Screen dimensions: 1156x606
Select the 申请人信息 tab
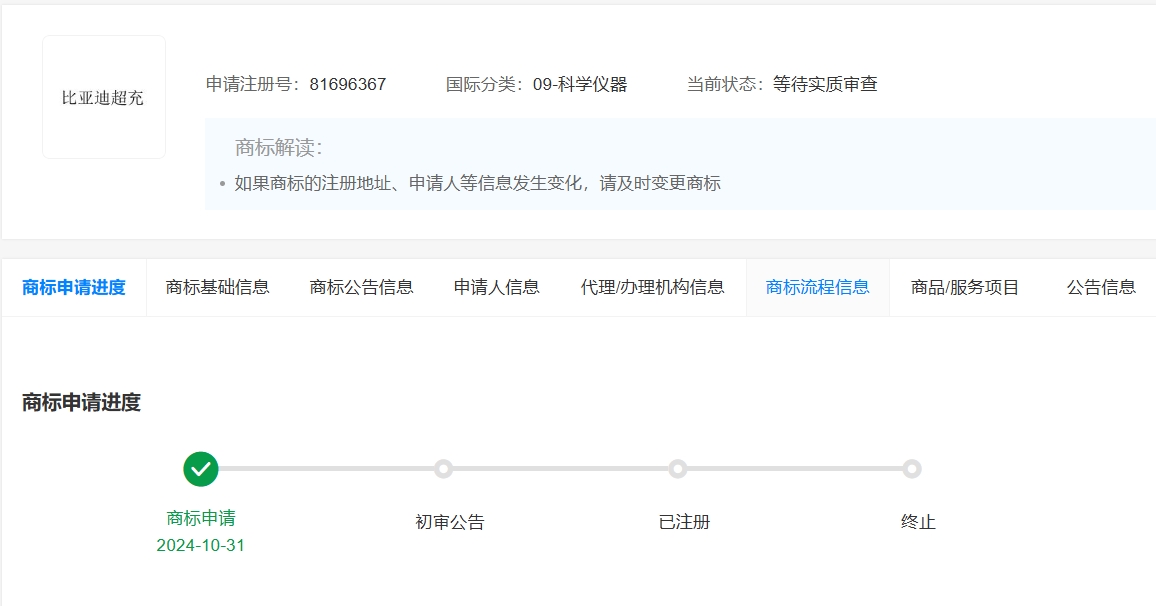496,288
